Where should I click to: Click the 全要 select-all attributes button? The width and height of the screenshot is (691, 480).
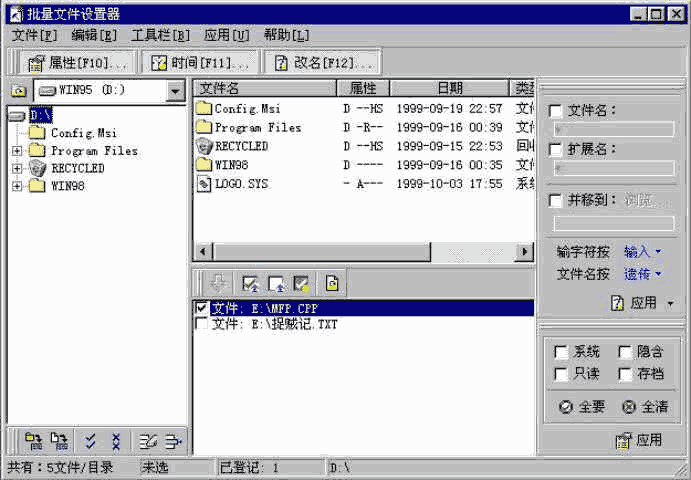point(582,407)
